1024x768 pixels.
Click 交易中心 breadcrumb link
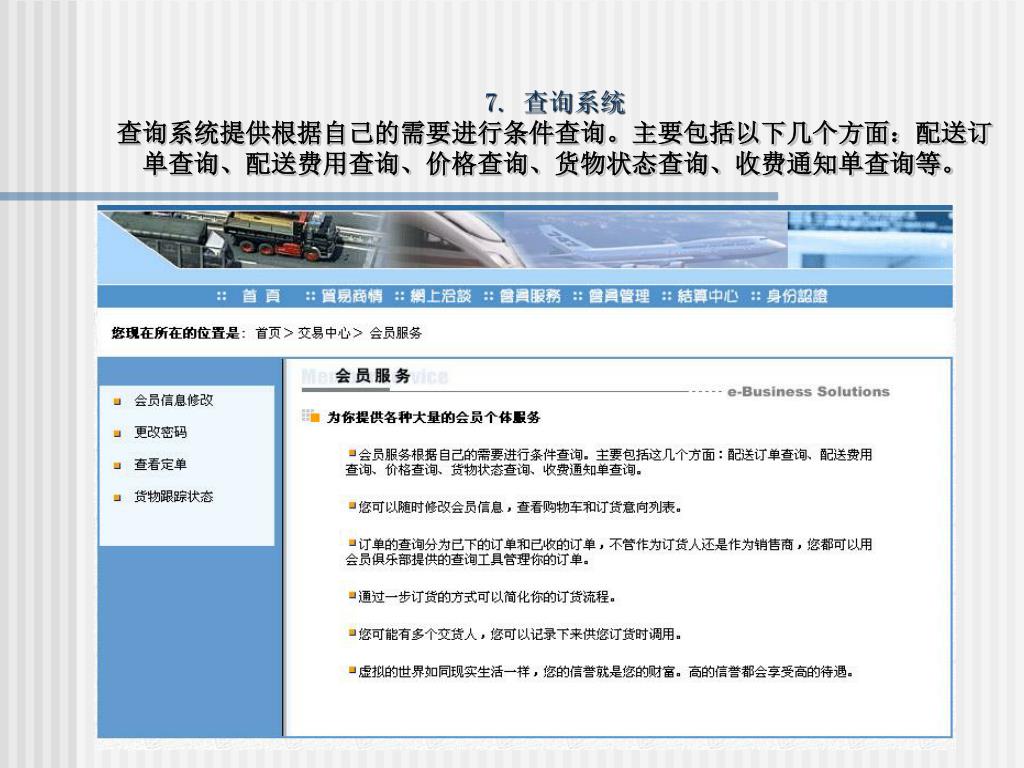324,333
